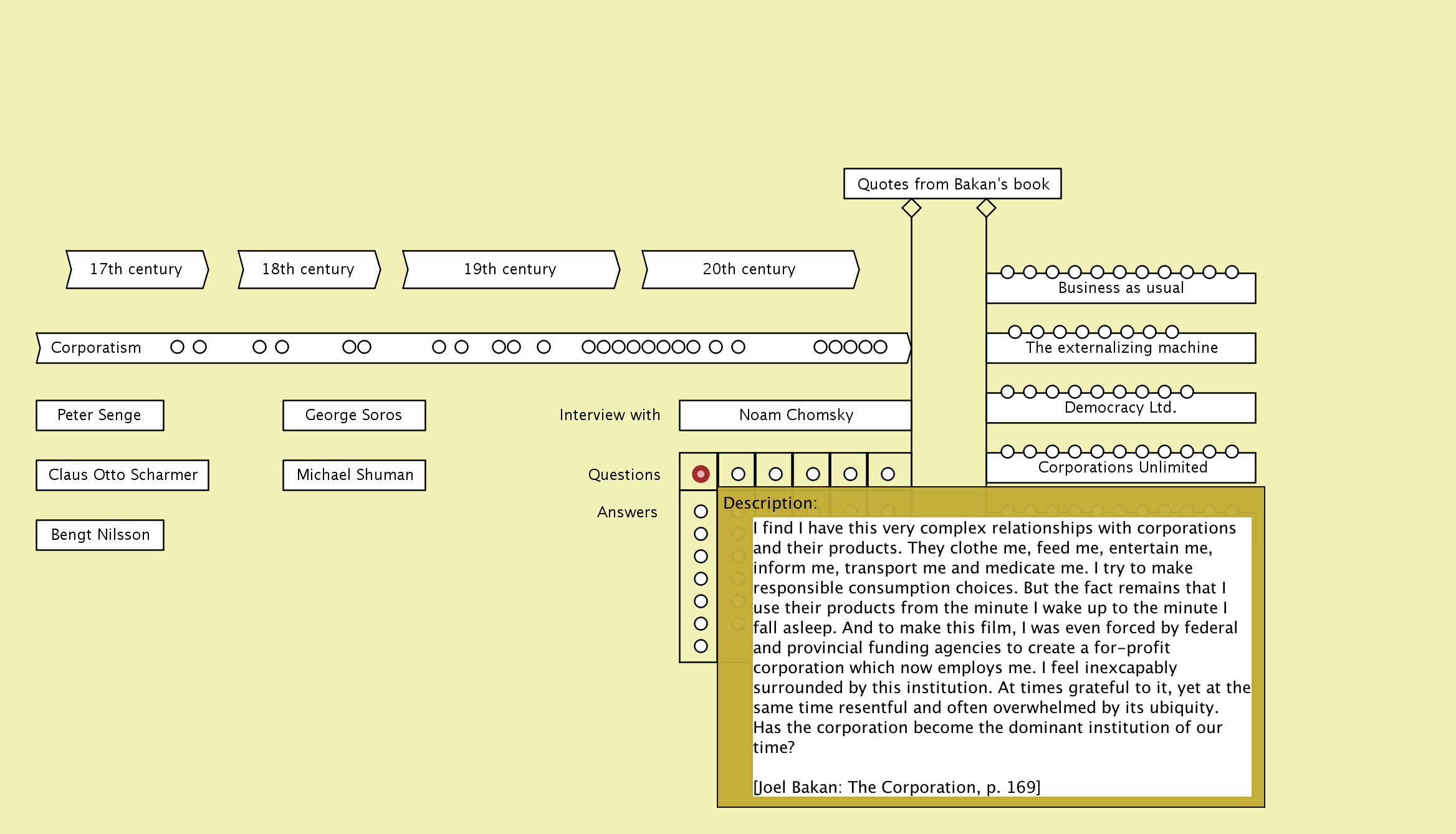Image resolution: width=1456 pixels, height=834 pixels.
Task: Click the Peter Senge button
Action: coord(100,415)
